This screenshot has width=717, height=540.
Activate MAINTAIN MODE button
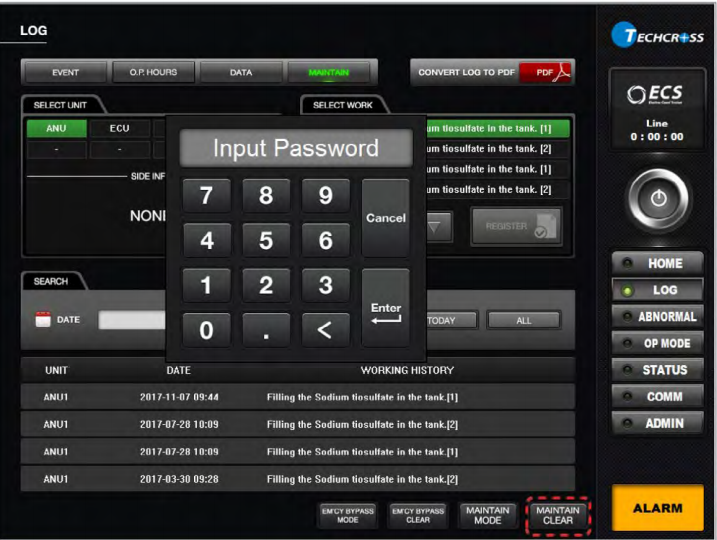click(x=487, y=515)
